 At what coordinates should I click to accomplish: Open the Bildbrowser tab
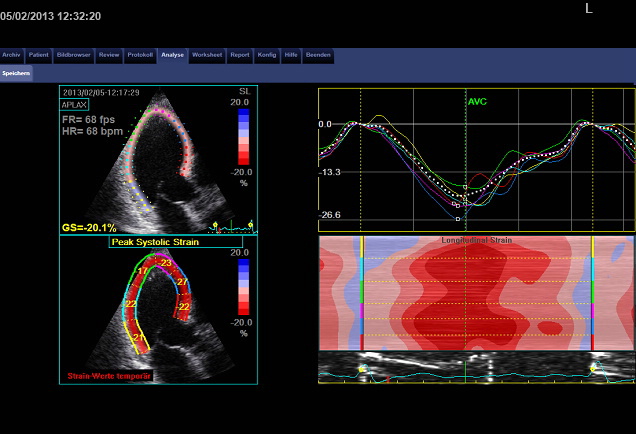click(72, 55)
